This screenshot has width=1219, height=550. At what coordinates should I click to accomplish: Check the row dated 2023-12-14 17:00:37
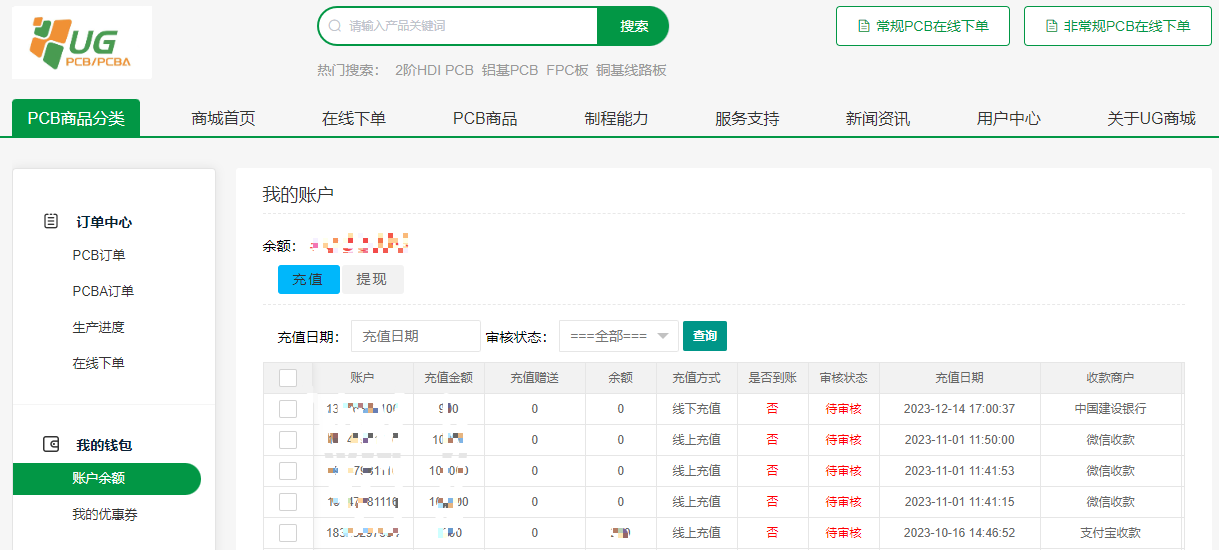(288, 409)
